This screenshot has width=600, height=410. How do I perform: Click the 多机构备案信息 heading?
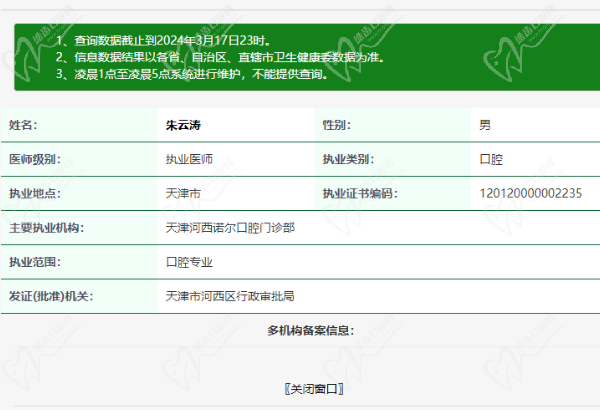pos(311,330)
